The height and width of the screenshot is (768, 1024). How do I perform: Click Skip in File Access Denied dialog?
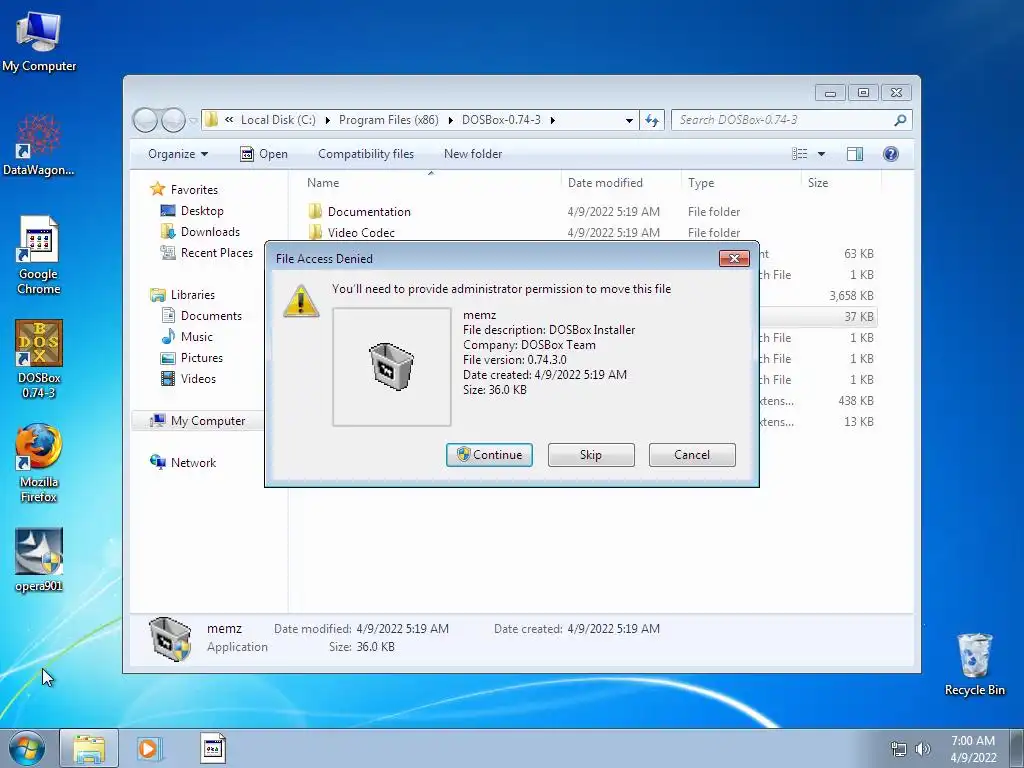click(x=591, y=455)
